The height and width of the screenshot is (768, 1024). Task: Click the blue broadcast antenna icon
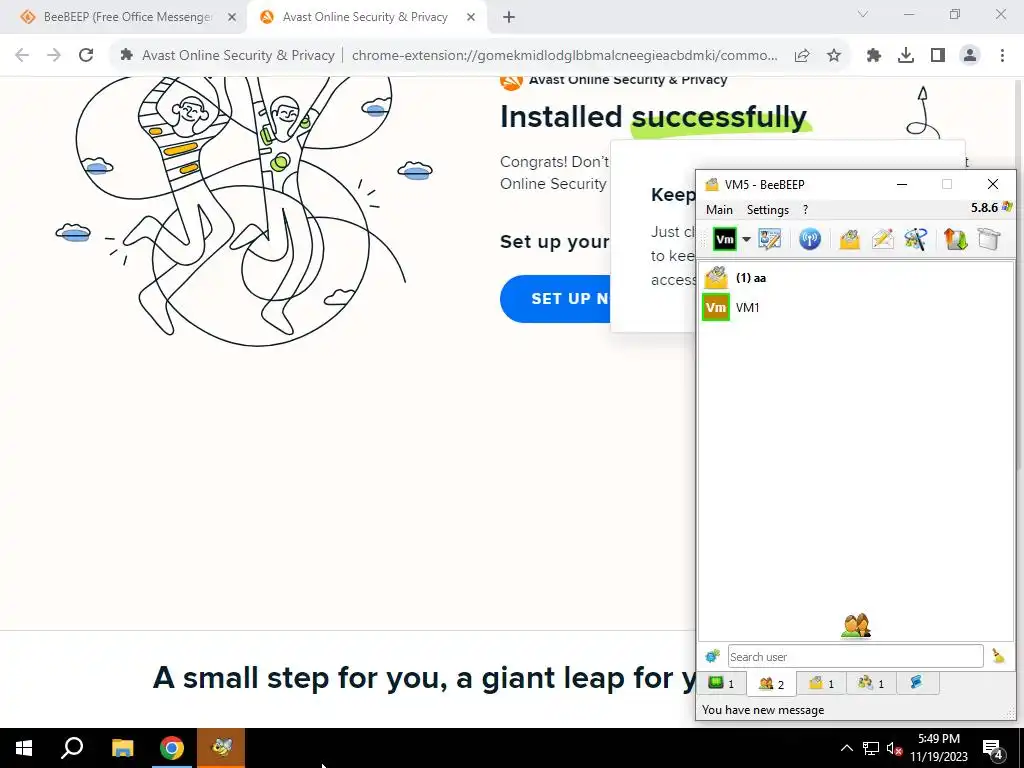[810, 239]
